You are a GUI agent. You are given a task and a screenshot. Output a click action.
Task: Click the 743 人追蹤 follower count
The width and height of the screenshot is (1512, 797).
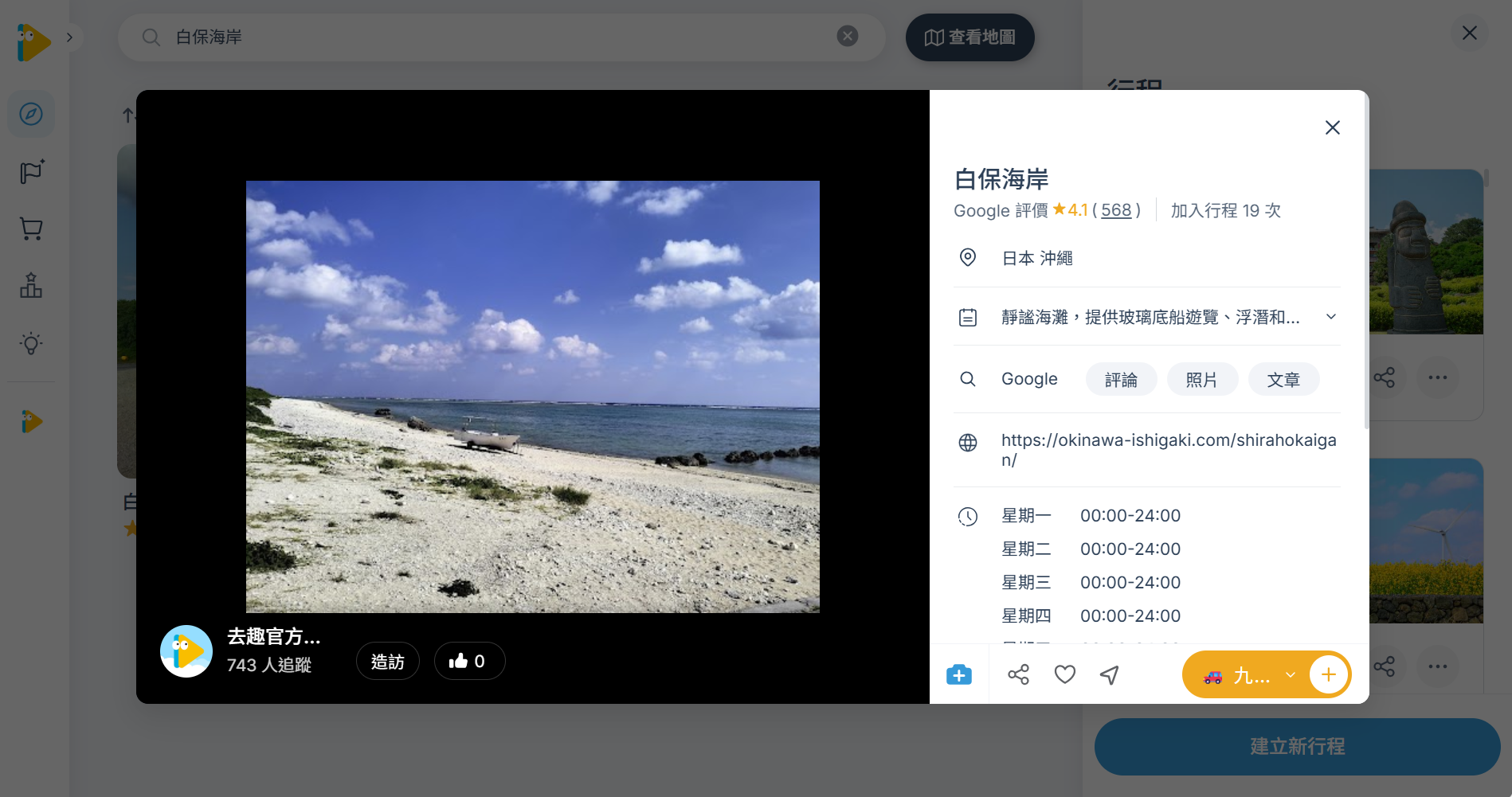[268, 665]
